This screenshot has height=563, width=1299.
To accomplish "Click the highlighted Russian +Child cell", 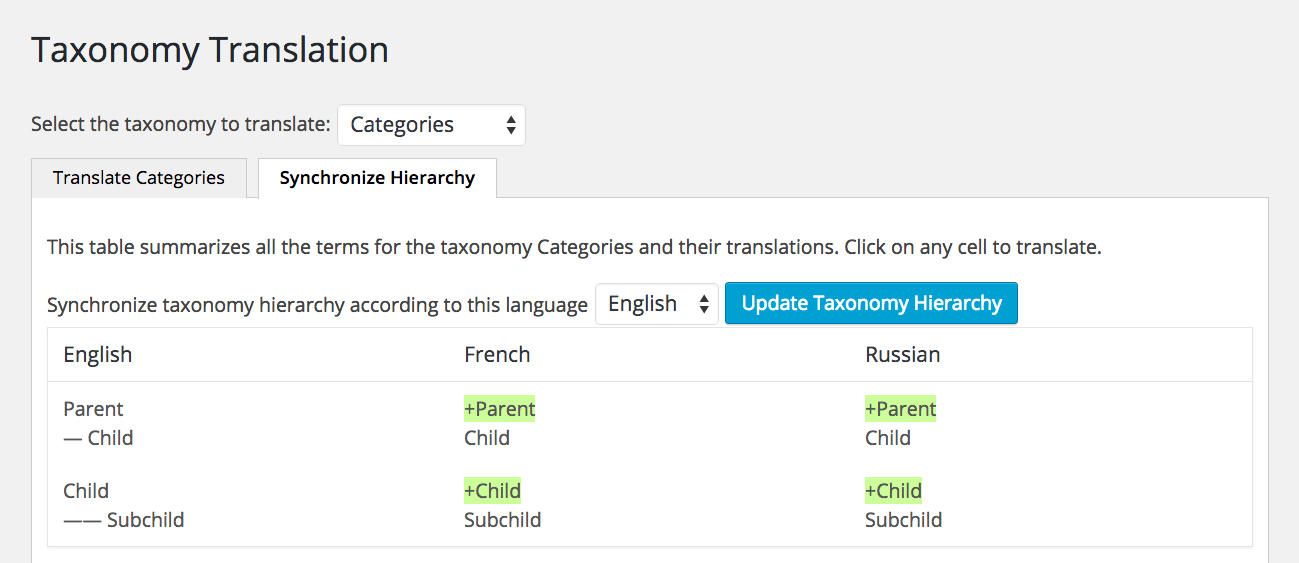I will coord(894,491).
